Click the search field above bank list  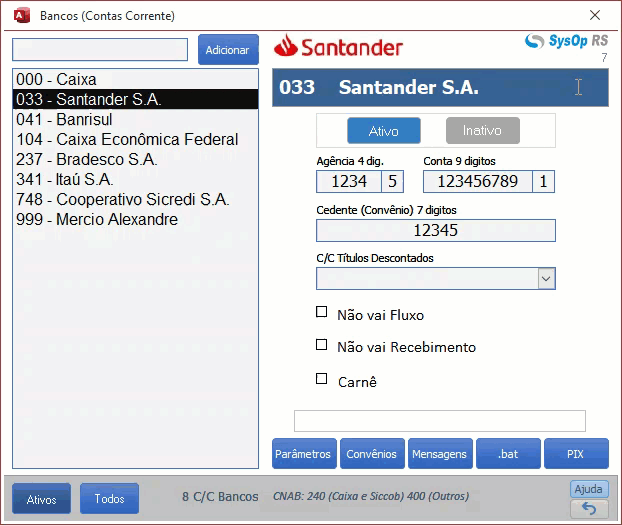click(x=100, y=50)
